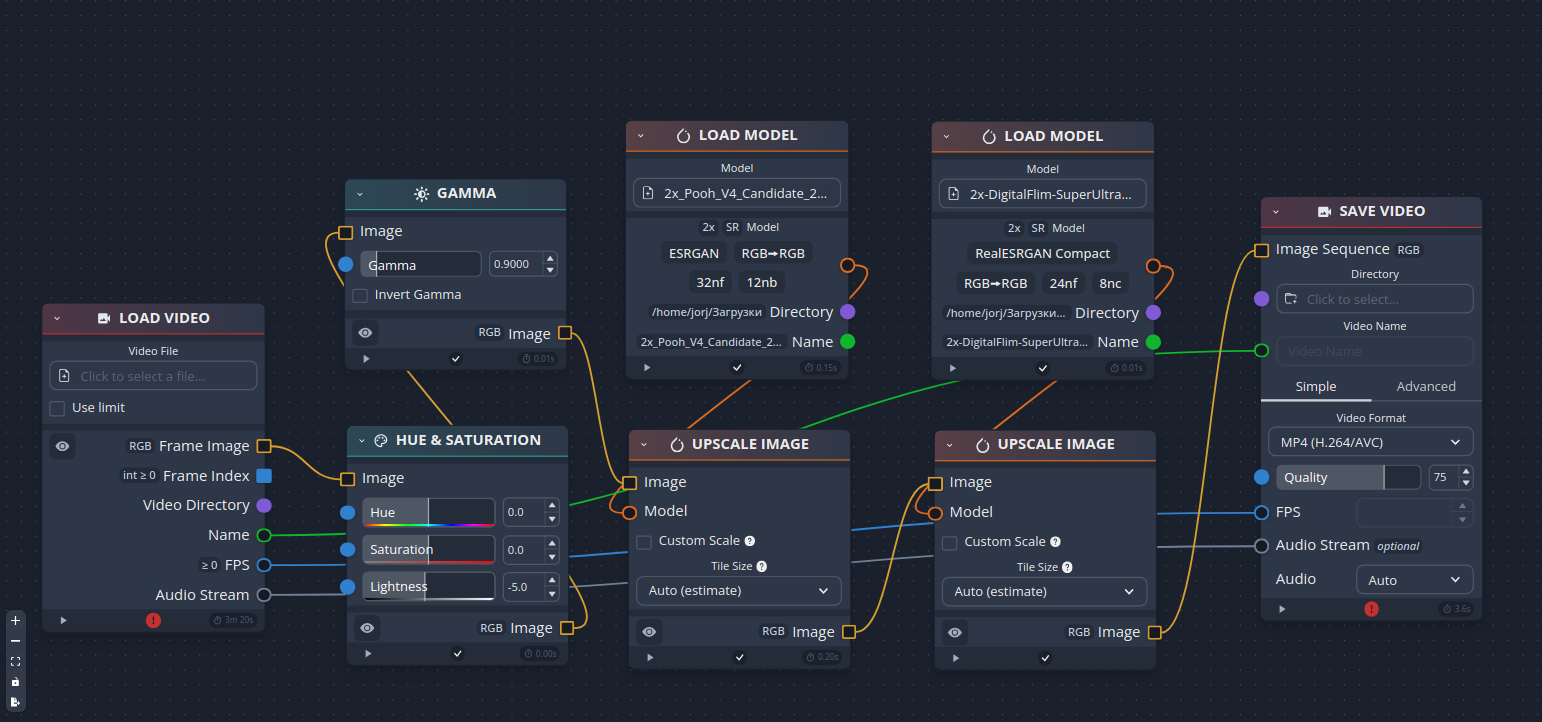This screenshot has width=1542, height=722.
Task: Switch to the Simple tab in Save Video
Action: pyautogui.click(x=1316, y=387)
